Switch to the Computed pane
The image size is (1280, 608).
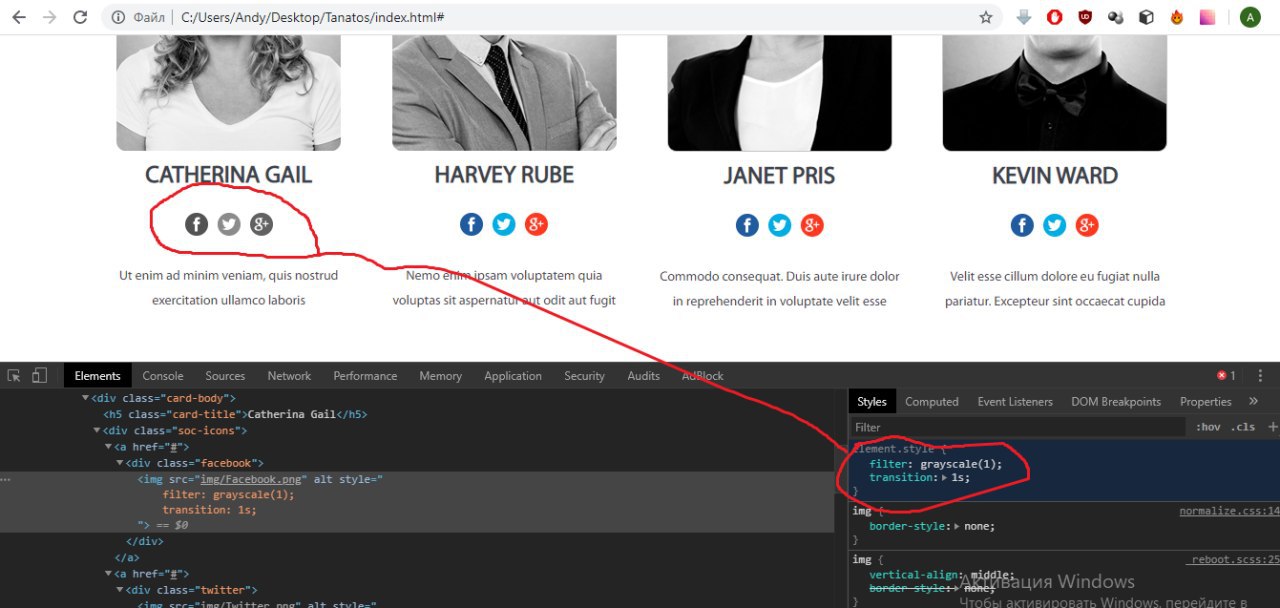932,402
